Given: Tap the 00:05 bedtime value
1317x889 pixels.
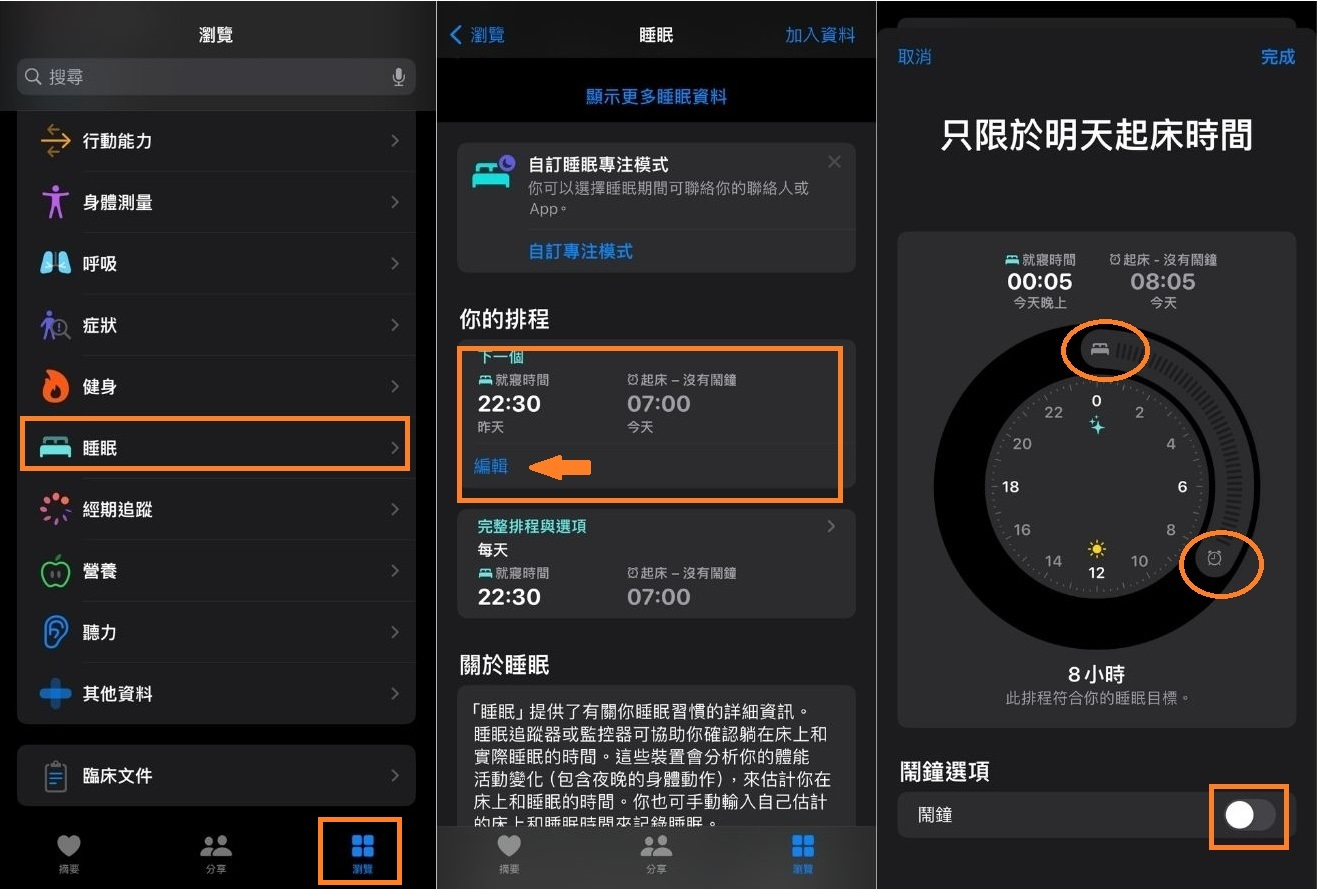Looking at the screenshot, I should coord(1040,281).
